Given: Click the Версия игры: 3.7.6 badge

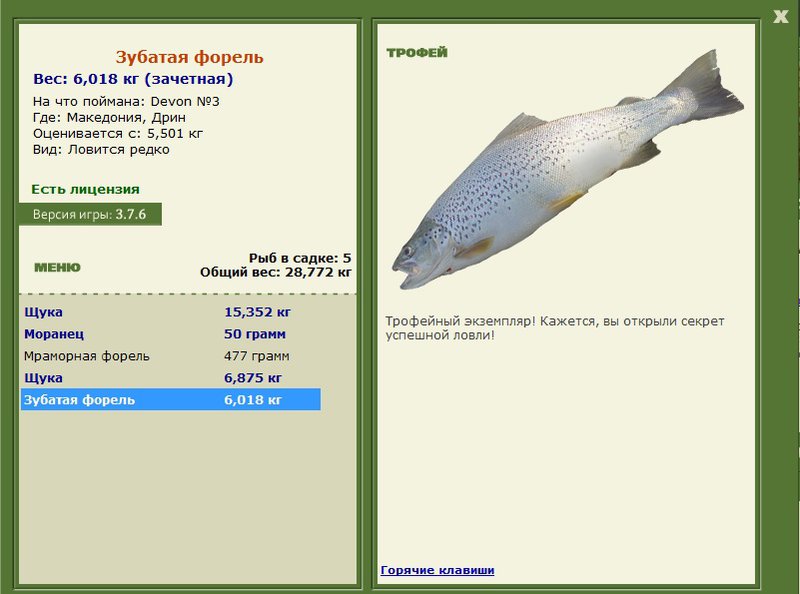Looking at the screenshot, I should 90,214.
